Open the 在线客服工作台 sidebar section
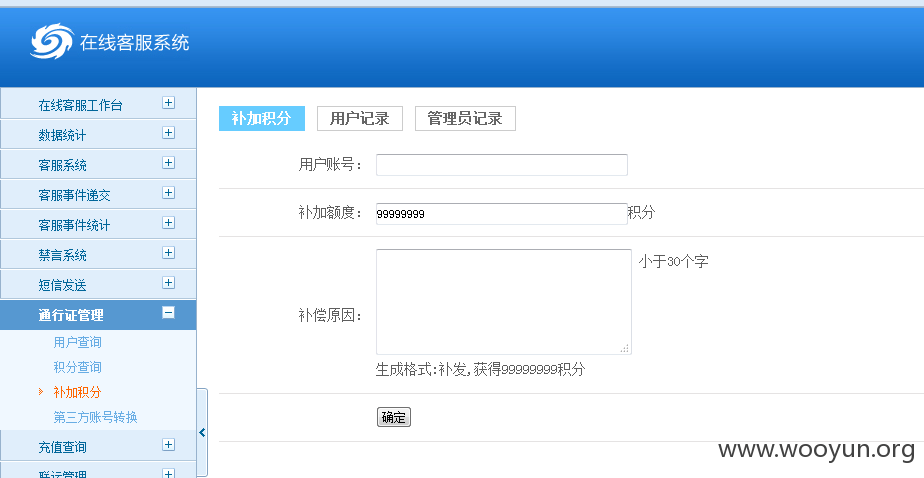924x478 pixels. point(98,104)
